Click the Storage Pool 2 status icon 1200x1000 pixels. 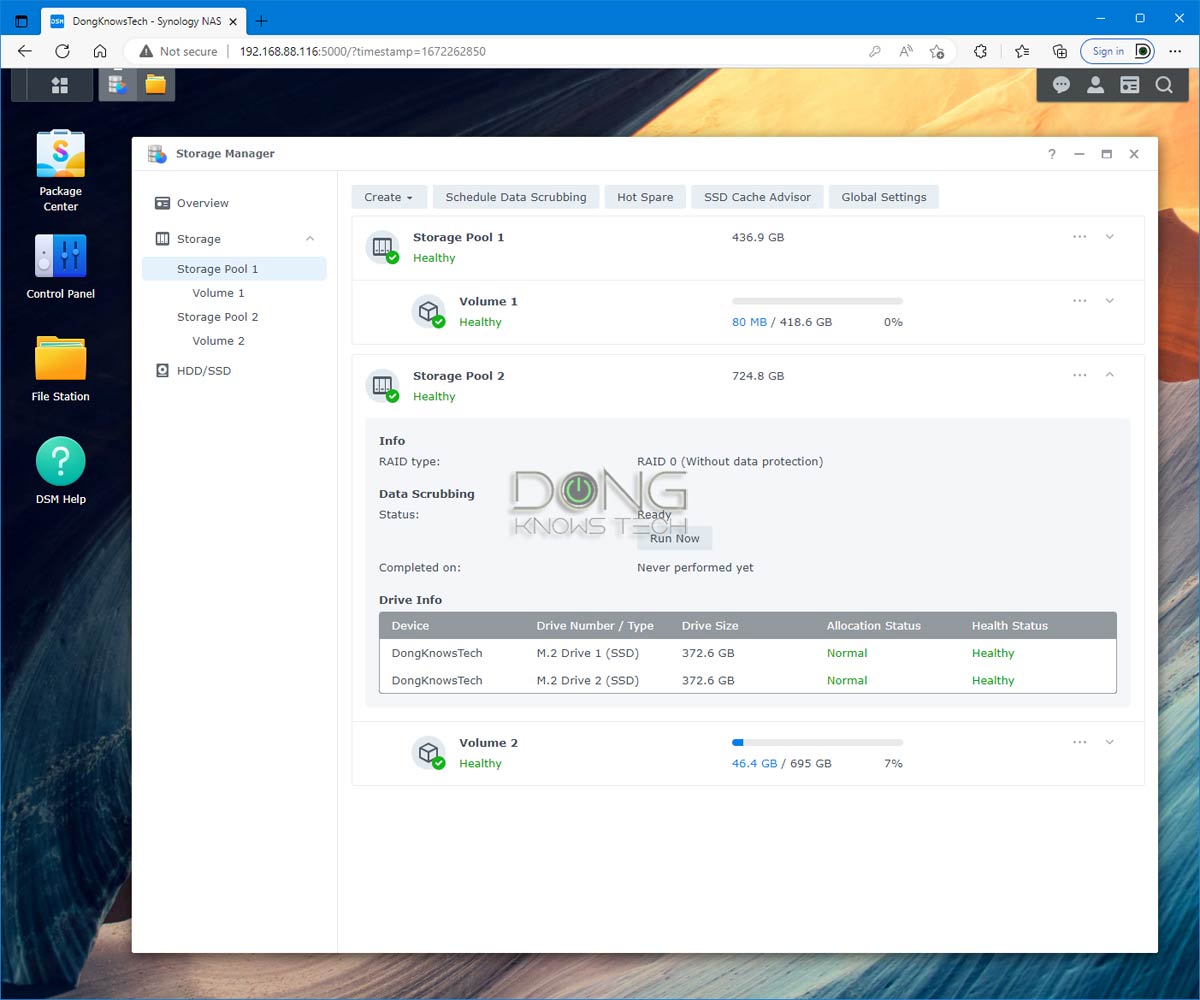382,386
